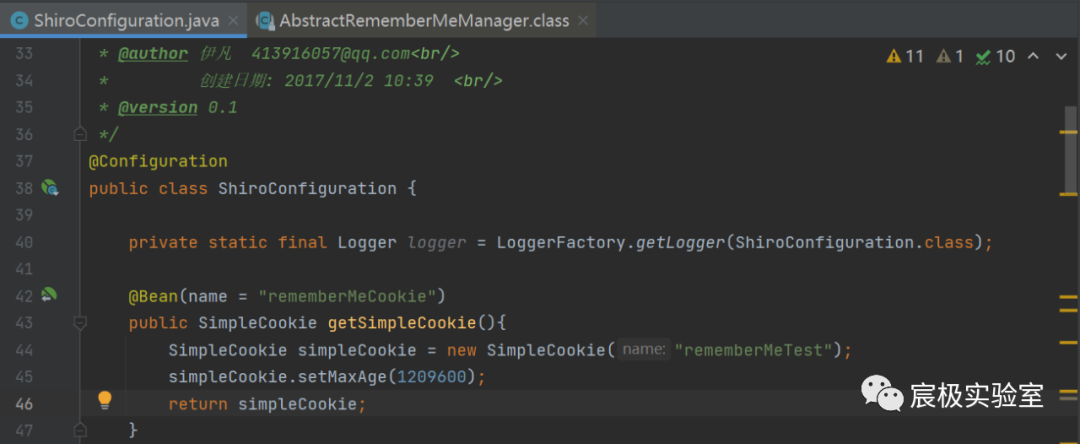
Task: Click the Java class icon on ShiroConfiguration tab
Action: click(x=19, y=20)
